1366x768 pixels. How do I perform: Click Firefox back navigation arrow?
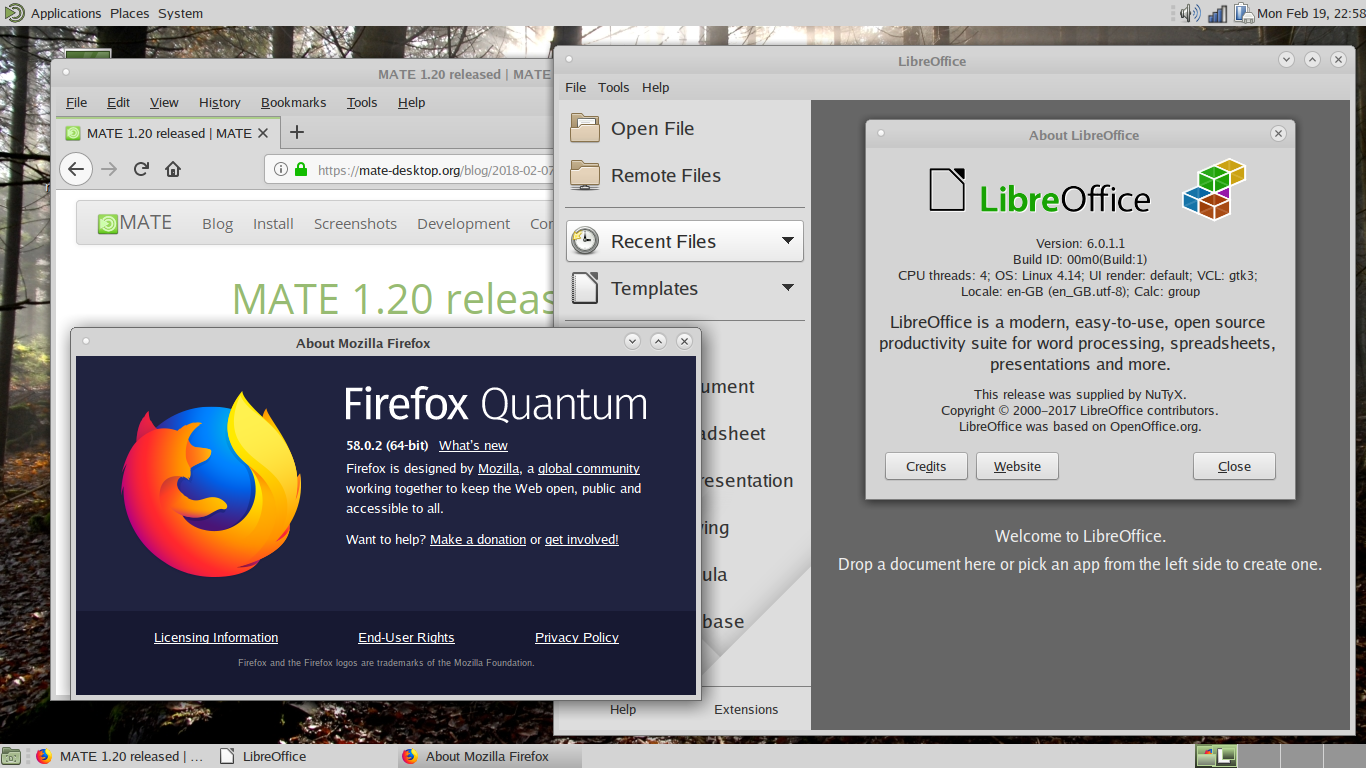[76, 169]
